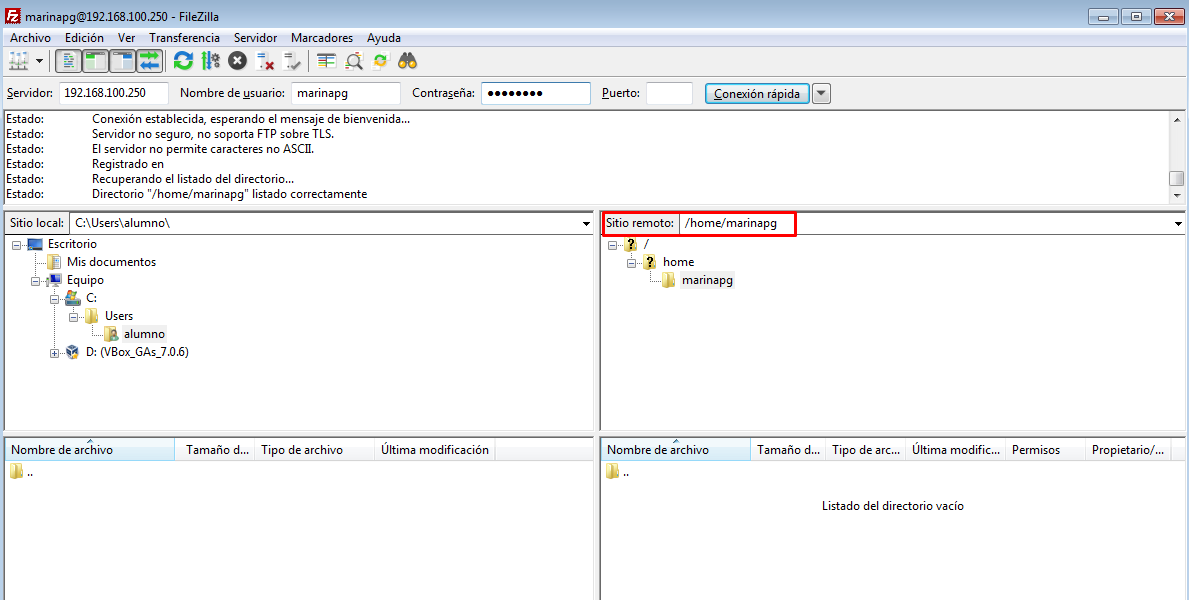
Task: Click the Conexión rápida button
Action: [x=758, y=93]
